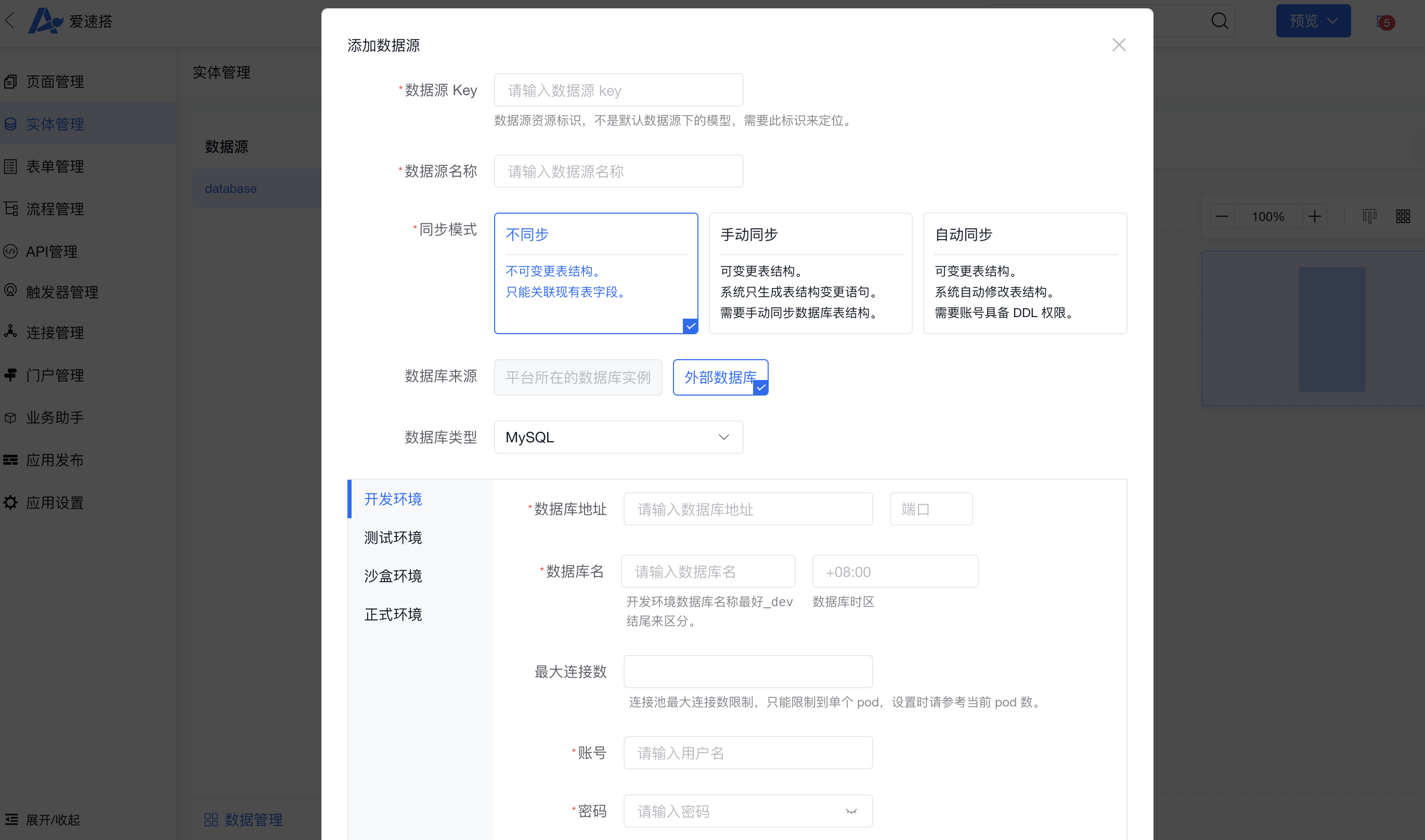This screenshot has height=840, width=1425.
Task: Select the 自动同步 sync mode card
Action: (x=1025, y=273)
